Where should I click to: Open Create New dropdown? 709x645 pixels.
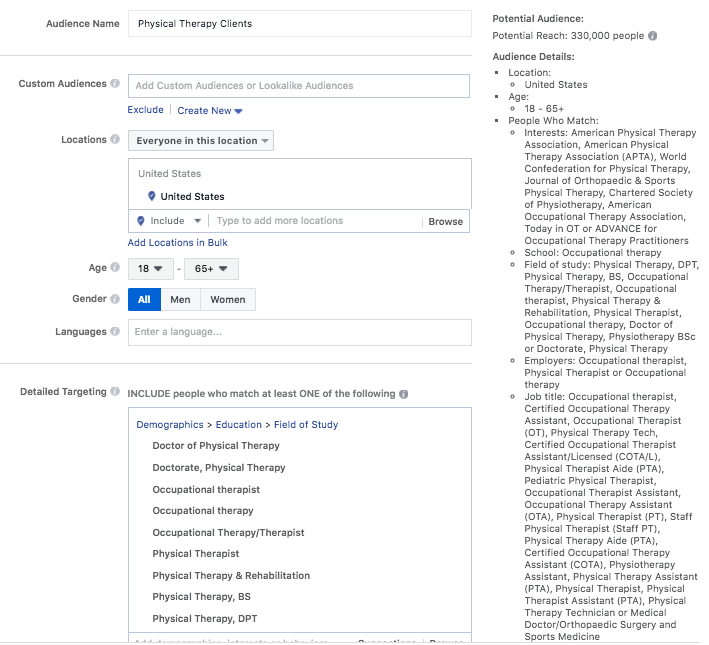210,111
